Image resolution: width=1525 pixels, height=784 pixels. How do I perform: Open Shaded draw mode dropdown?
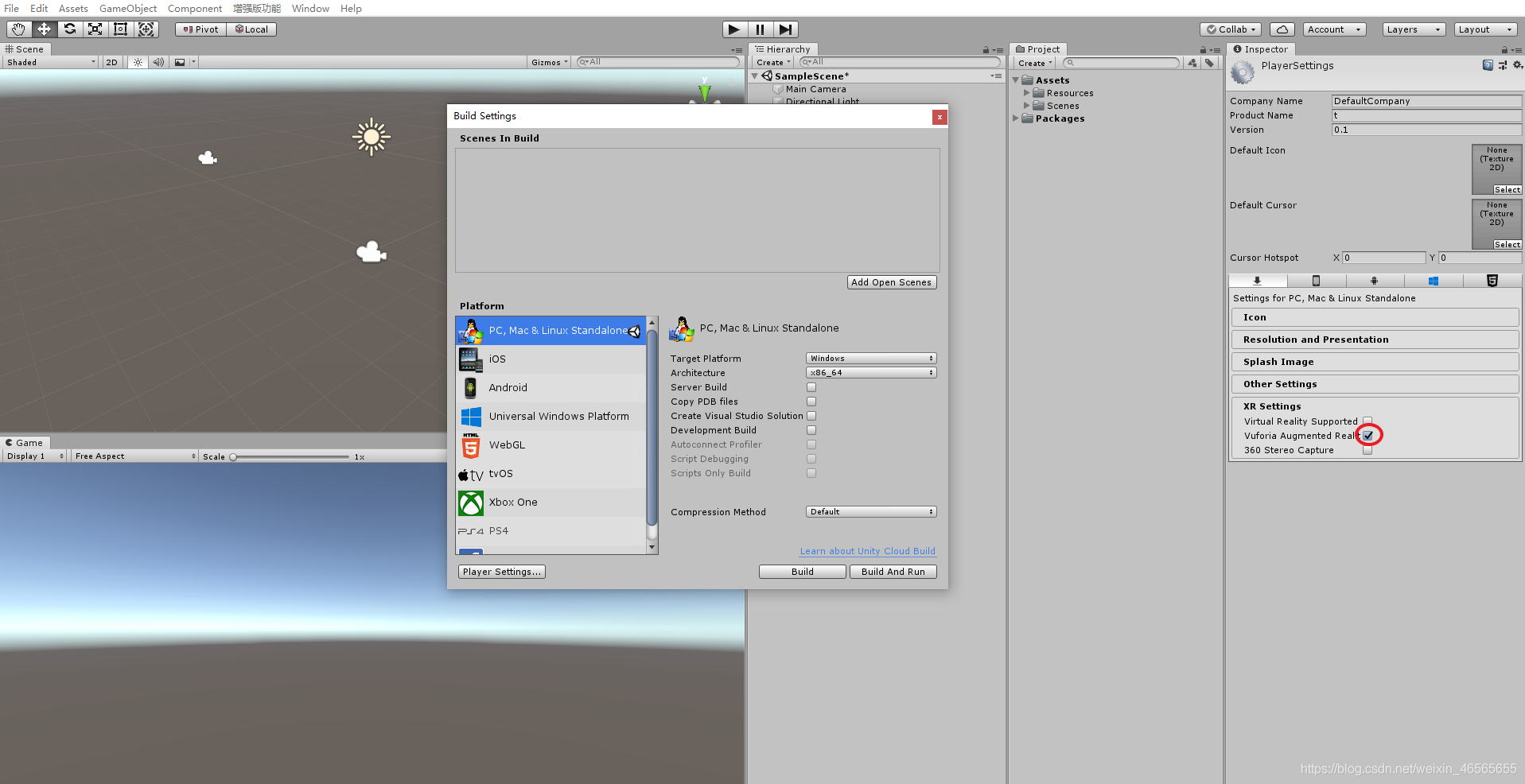click(51, 62)
